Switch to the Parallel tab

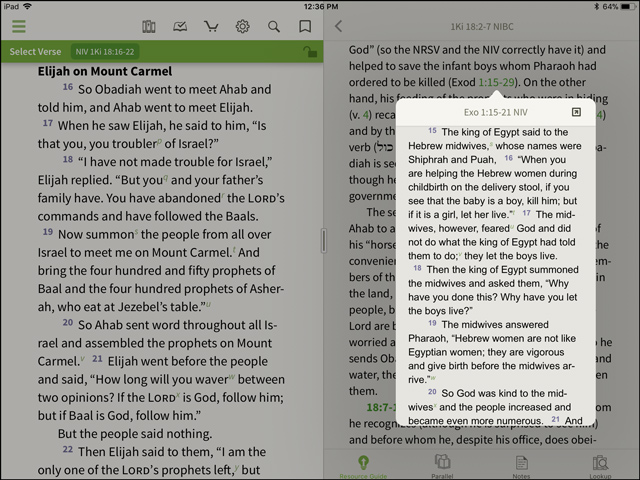pyautogui.click(x=442, y=468)
